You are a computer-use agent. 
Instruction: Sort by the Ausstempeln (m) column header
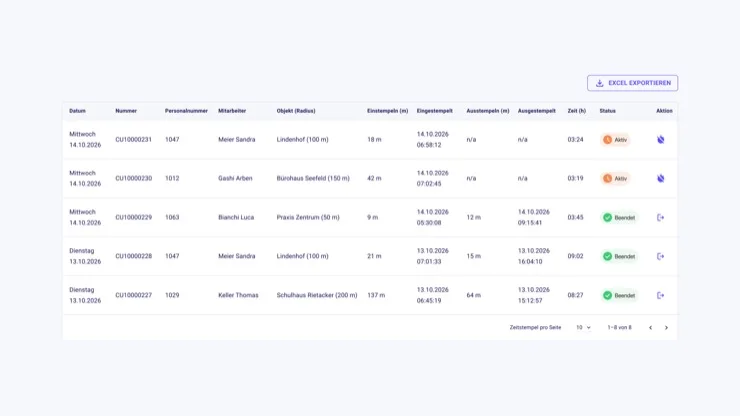click(x=488, y=111)
